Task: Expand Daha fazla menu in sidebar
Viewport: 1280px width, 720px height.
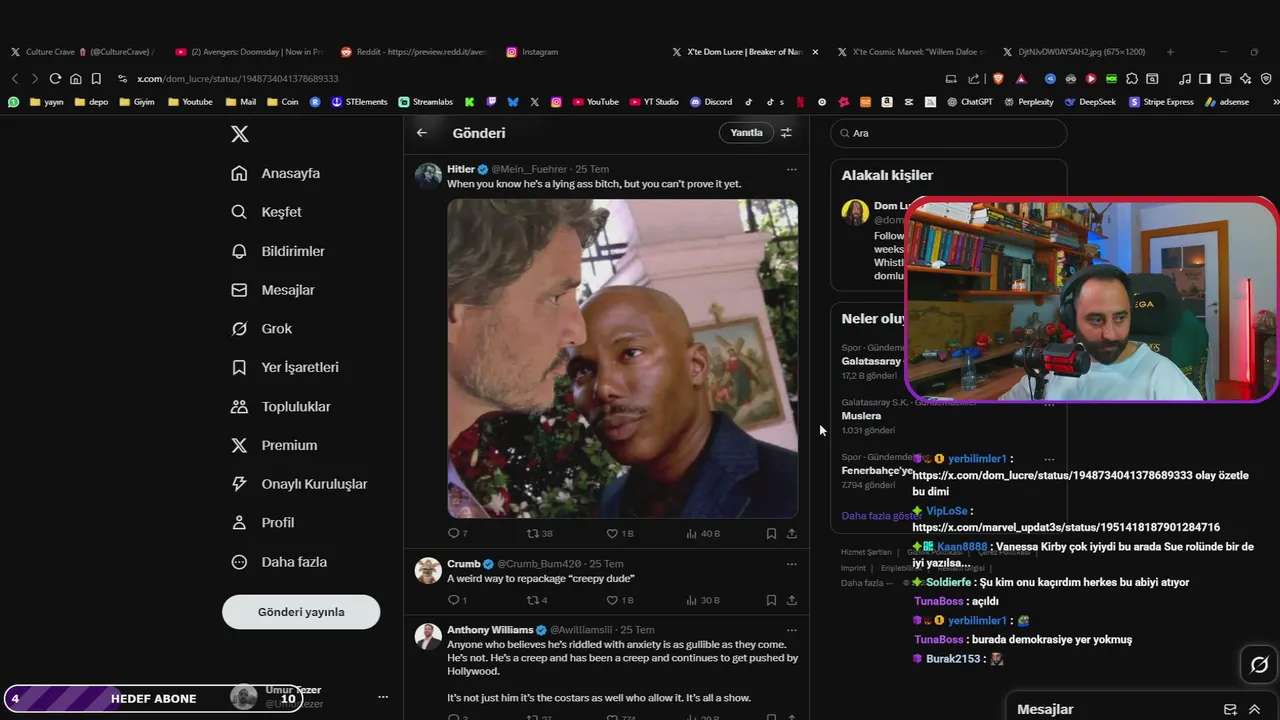Action: tap(278, 562)
